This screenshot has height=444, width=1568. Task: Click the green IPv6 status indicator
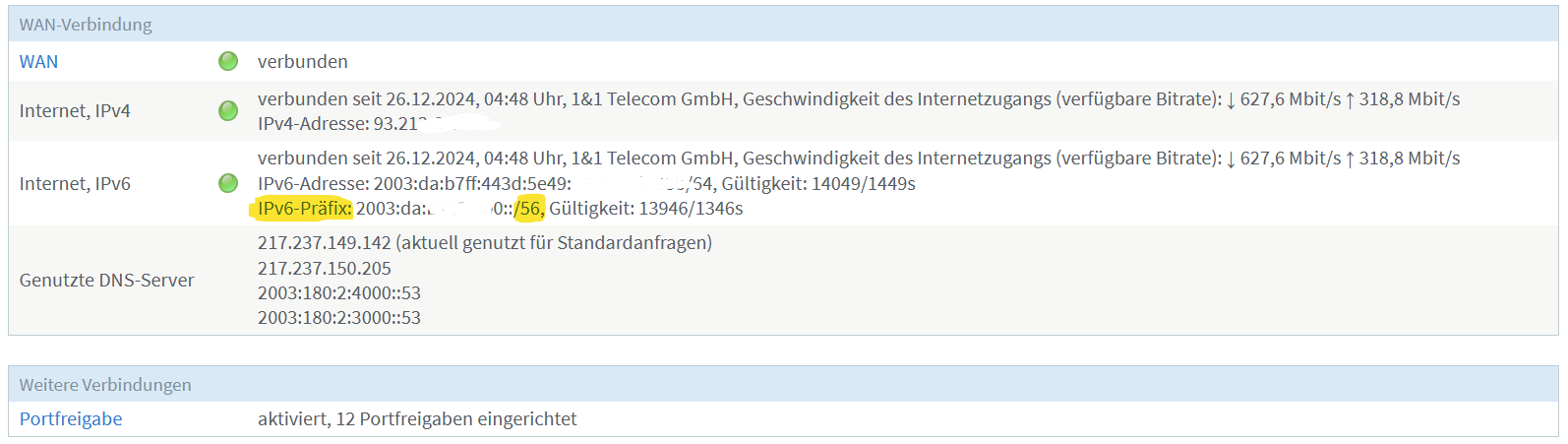(228, 183)
